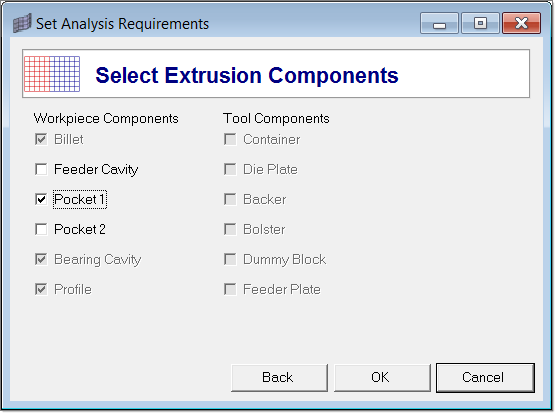Minimize the Set Analysis Requirements window
The width and height of the screenshot is (556, 414).
tap(439, 23)
